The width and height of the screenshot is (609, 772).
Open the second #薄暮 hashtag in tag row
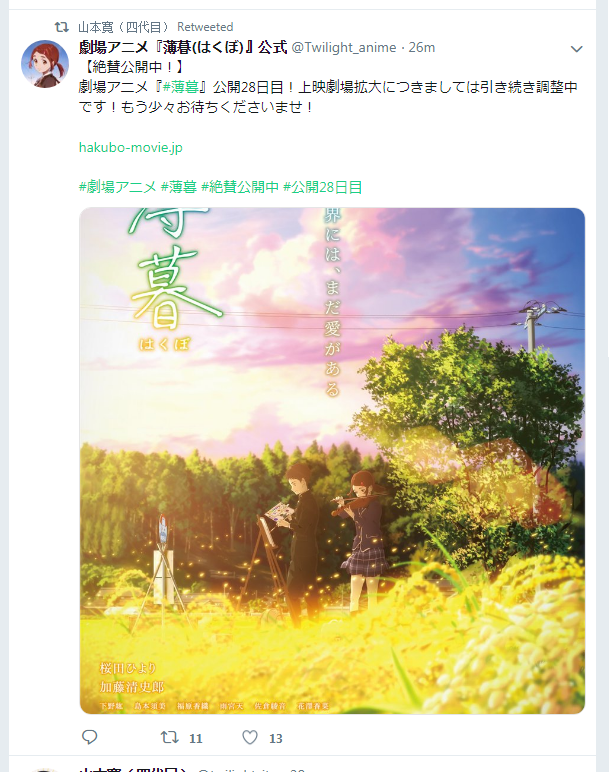pos(179,187)
